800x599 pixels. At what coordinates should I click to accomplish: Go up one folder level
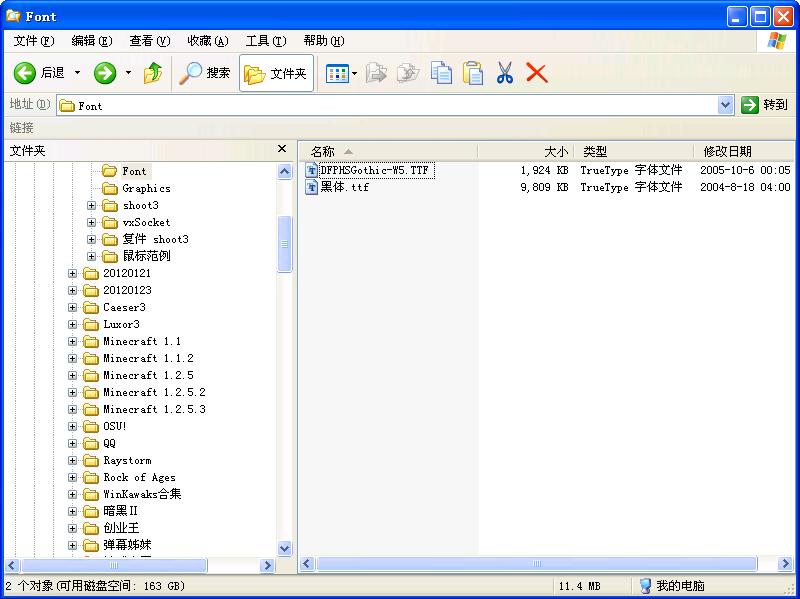pos(153,73)
